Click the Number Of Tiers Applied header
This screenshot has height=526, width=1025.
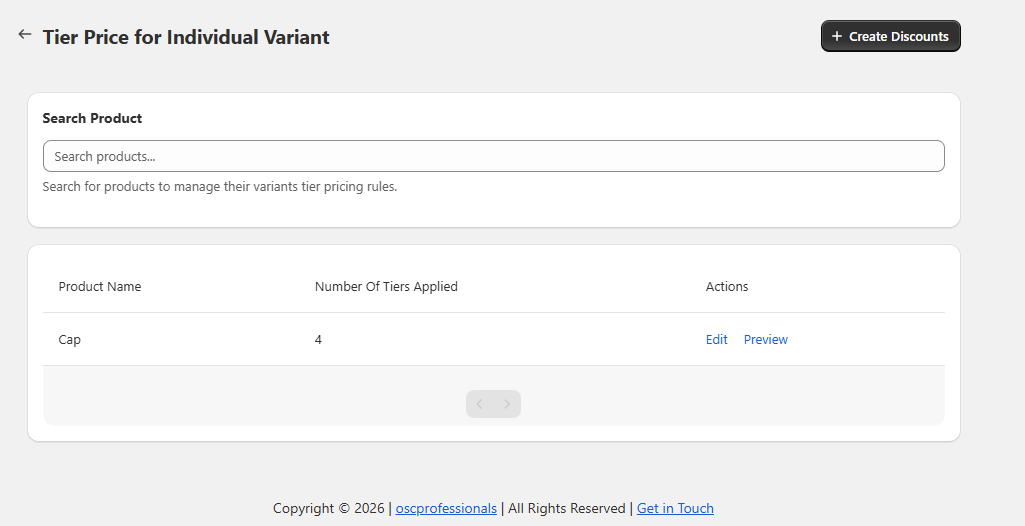click(386, 287)
